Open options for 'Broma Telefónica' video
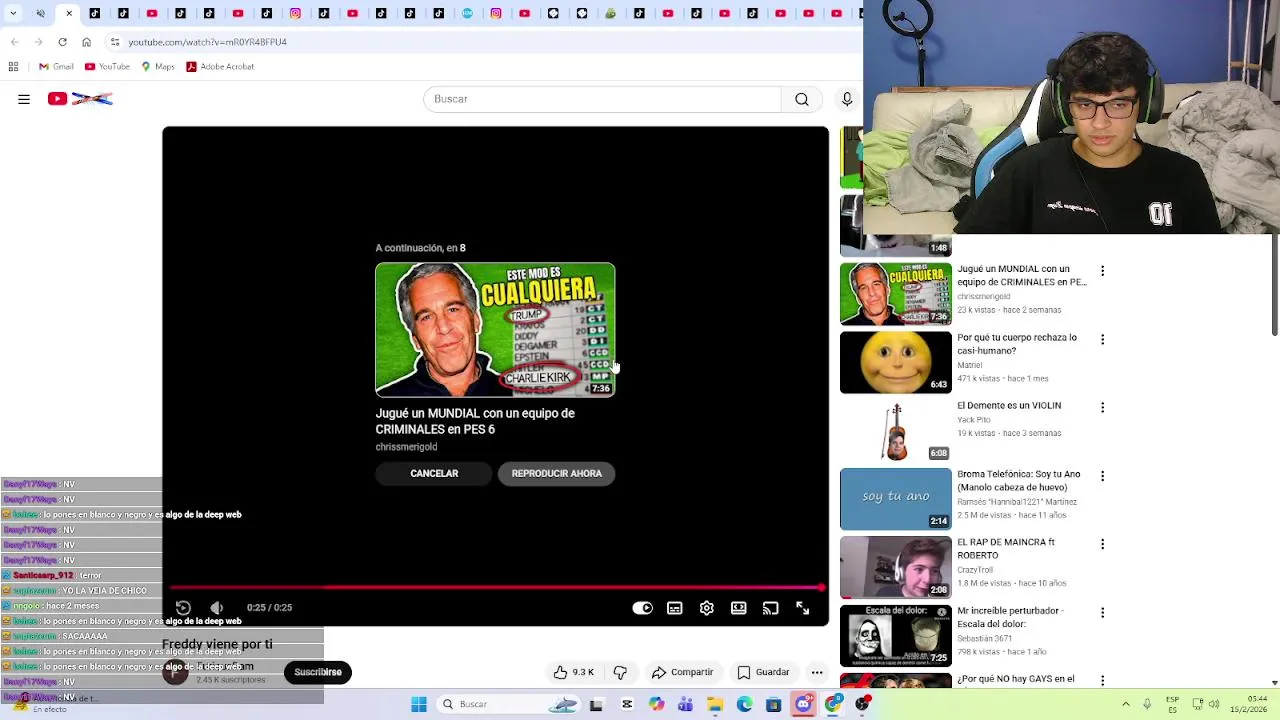The image size is (1280, 720). coord(1102,476)
